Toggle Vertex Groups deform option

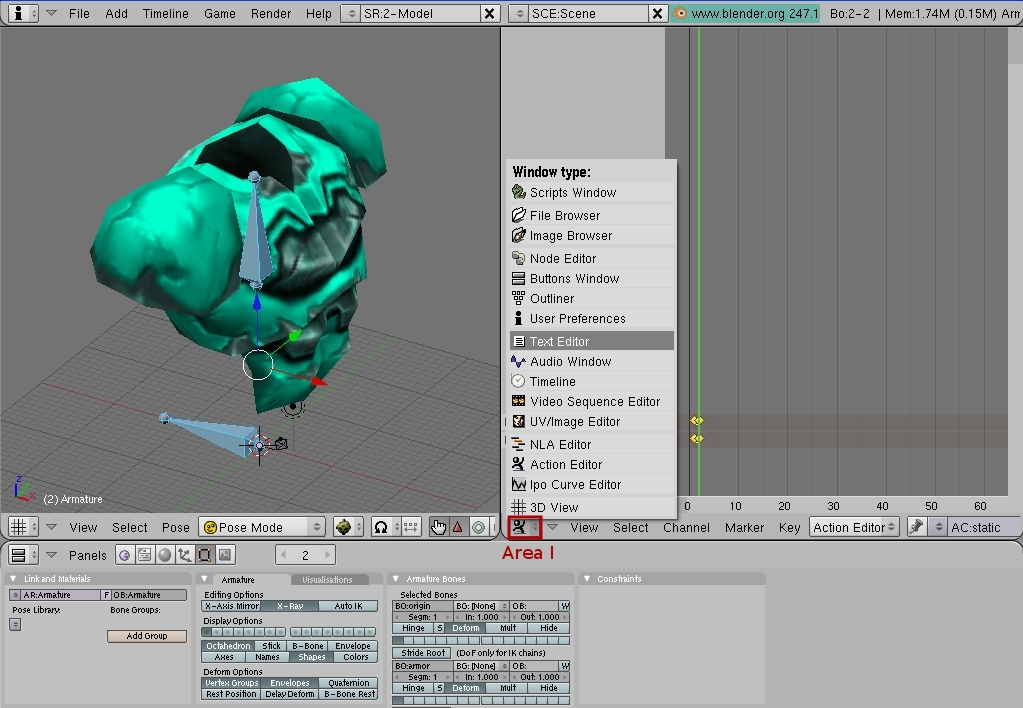click(232, 683)
